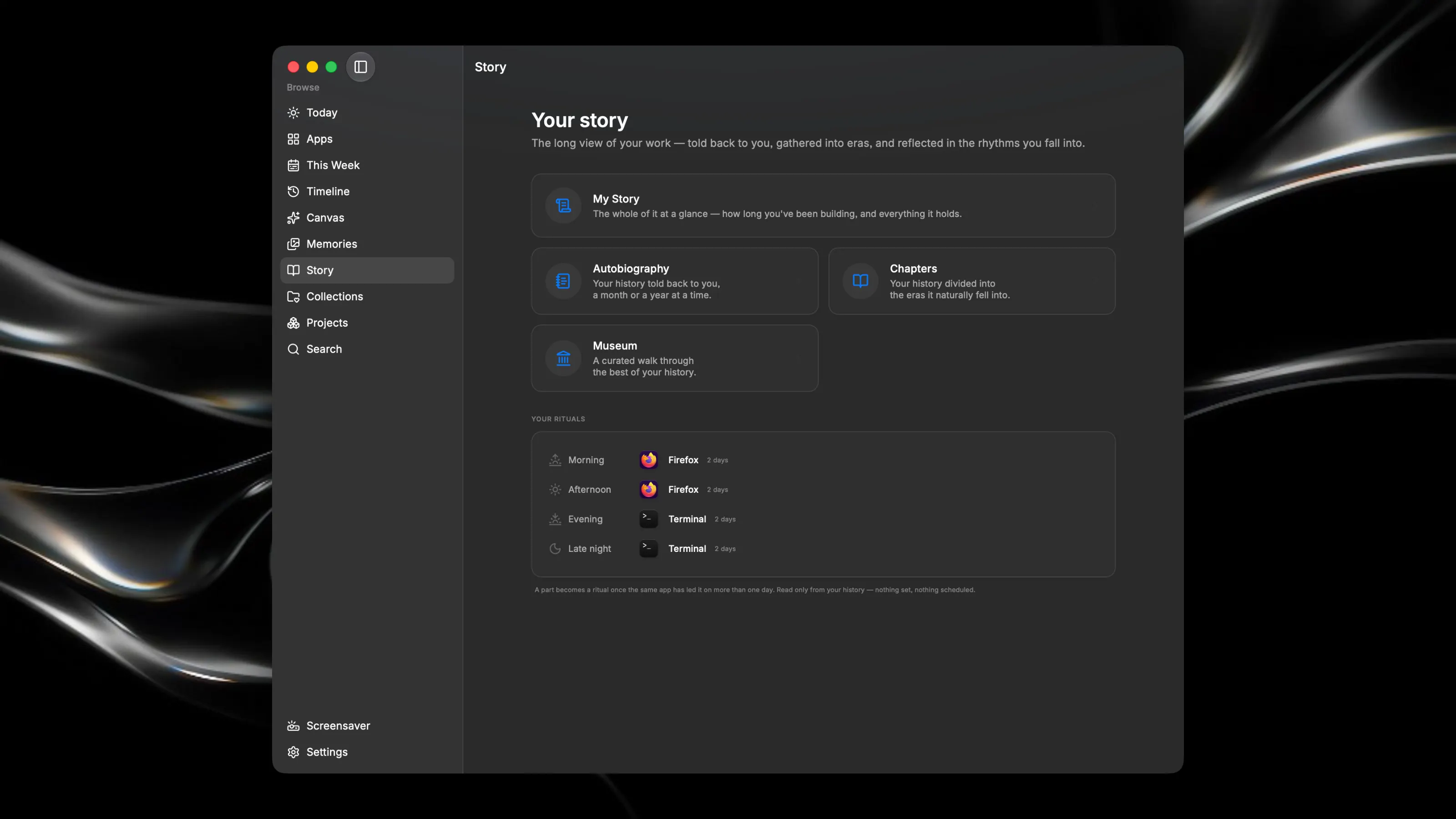Open the Apps grid icon
Image resolution: width=1456 pixels, height=819 pixels.
pos(293,139)
